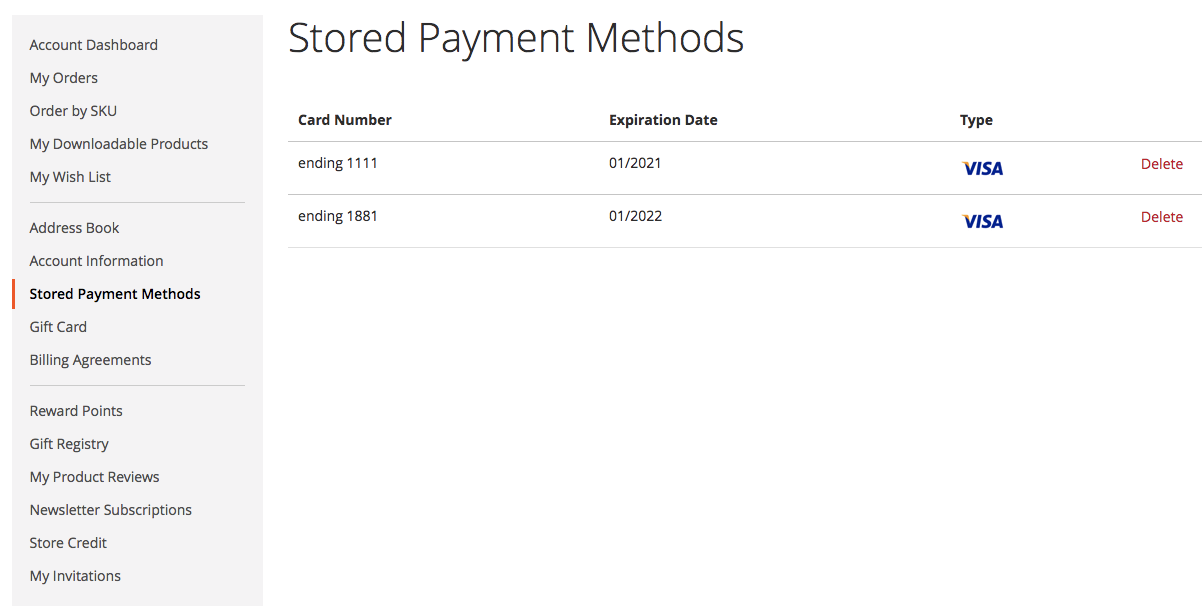
Task: Open Gift Card section
Action: point(58,327)
